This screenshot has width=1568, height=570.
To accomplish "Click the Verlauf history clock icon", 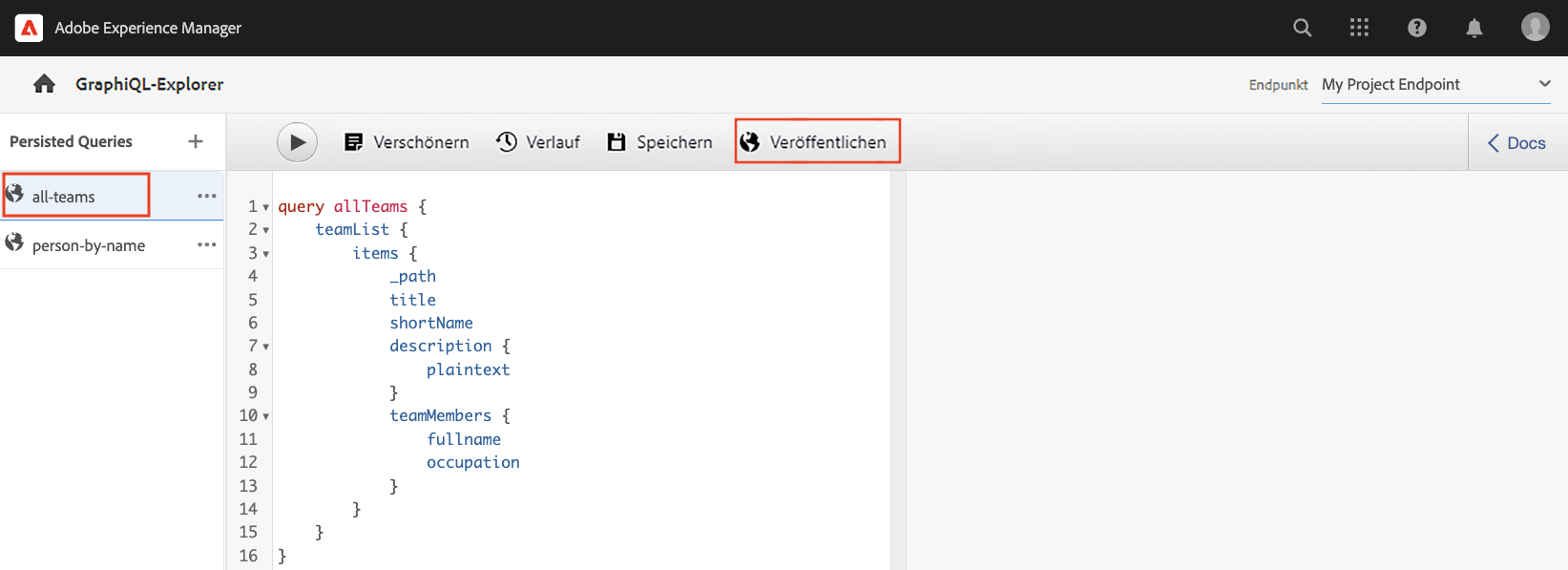I will [x=507, y=141].
